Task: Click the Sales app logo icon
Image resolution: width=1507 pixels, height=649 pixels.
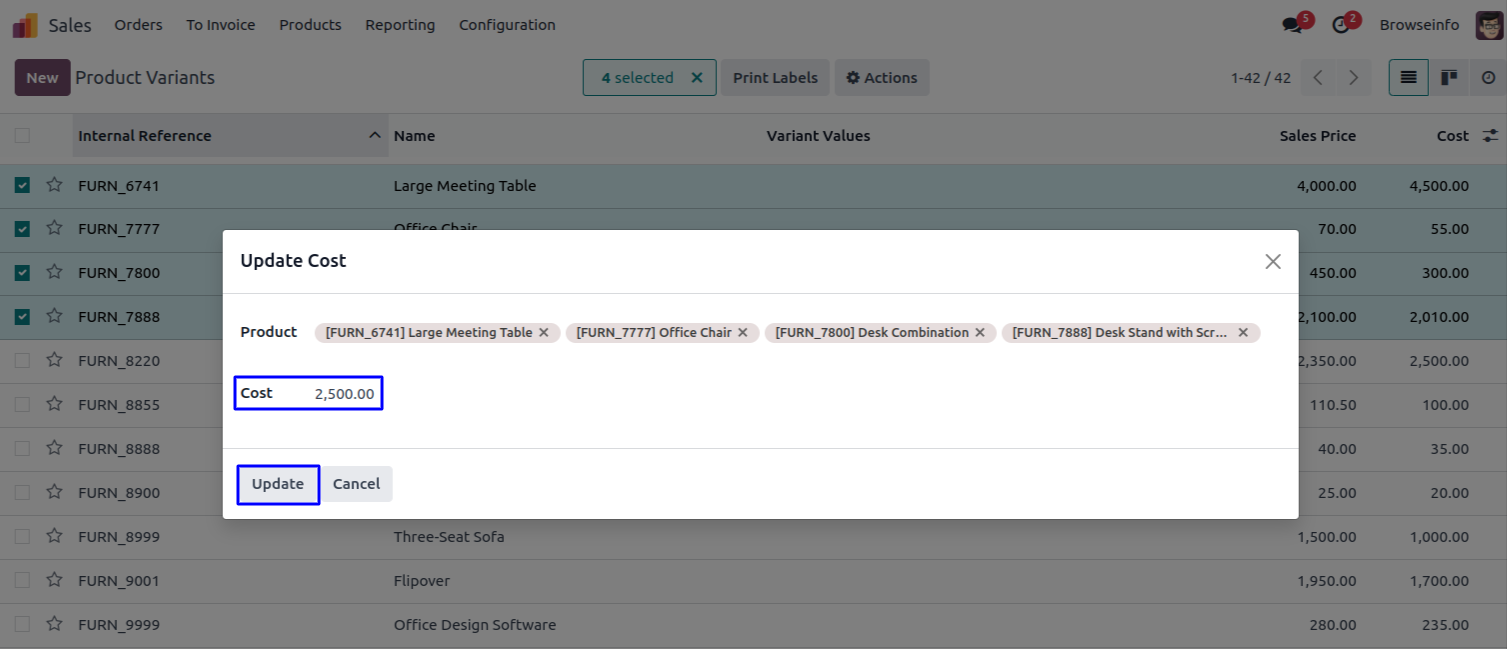Action: pos(25,25)
